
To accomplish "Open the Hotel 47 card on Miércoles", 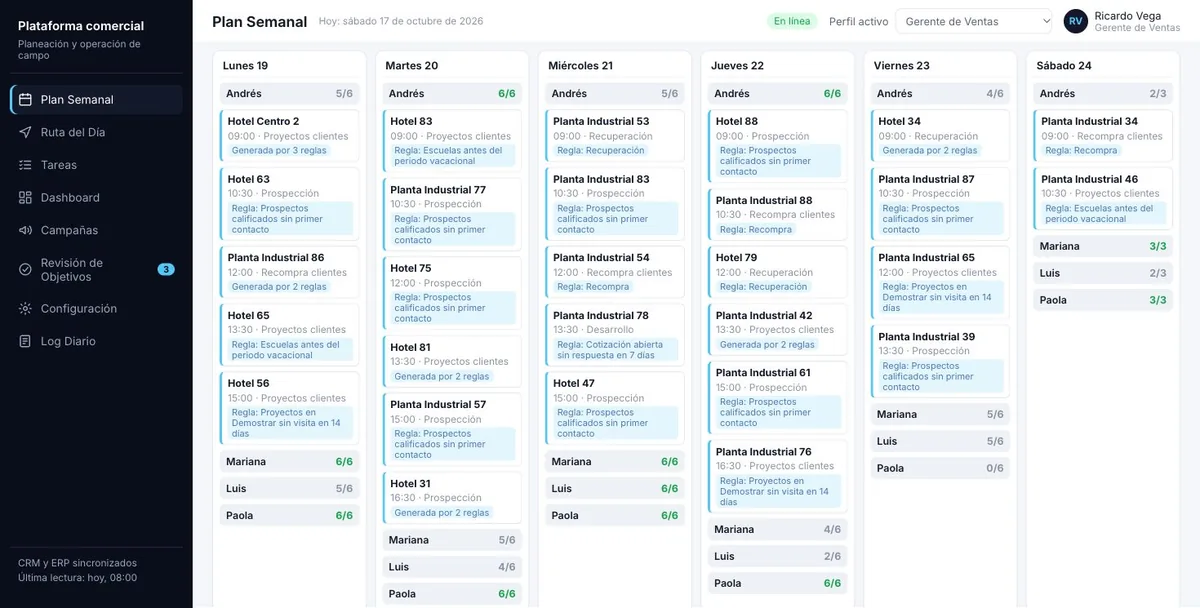I will point(615,408).
